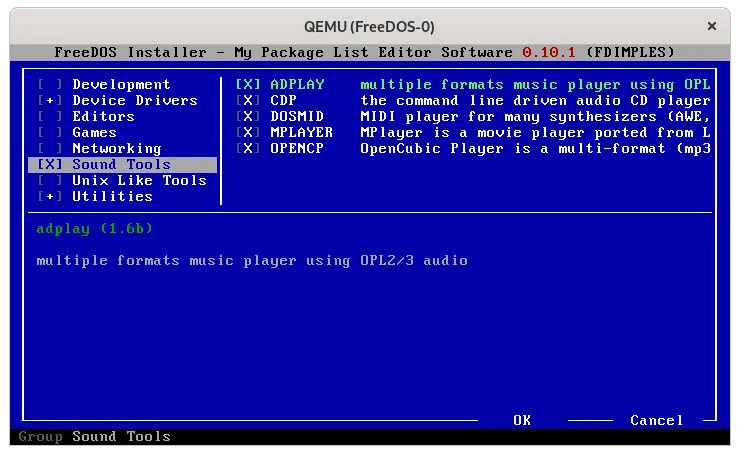The width and height of the screenshot is (740, 455).
Task: Deselect the MPLAYER package checkbox
Action: (x=247, y=133)
